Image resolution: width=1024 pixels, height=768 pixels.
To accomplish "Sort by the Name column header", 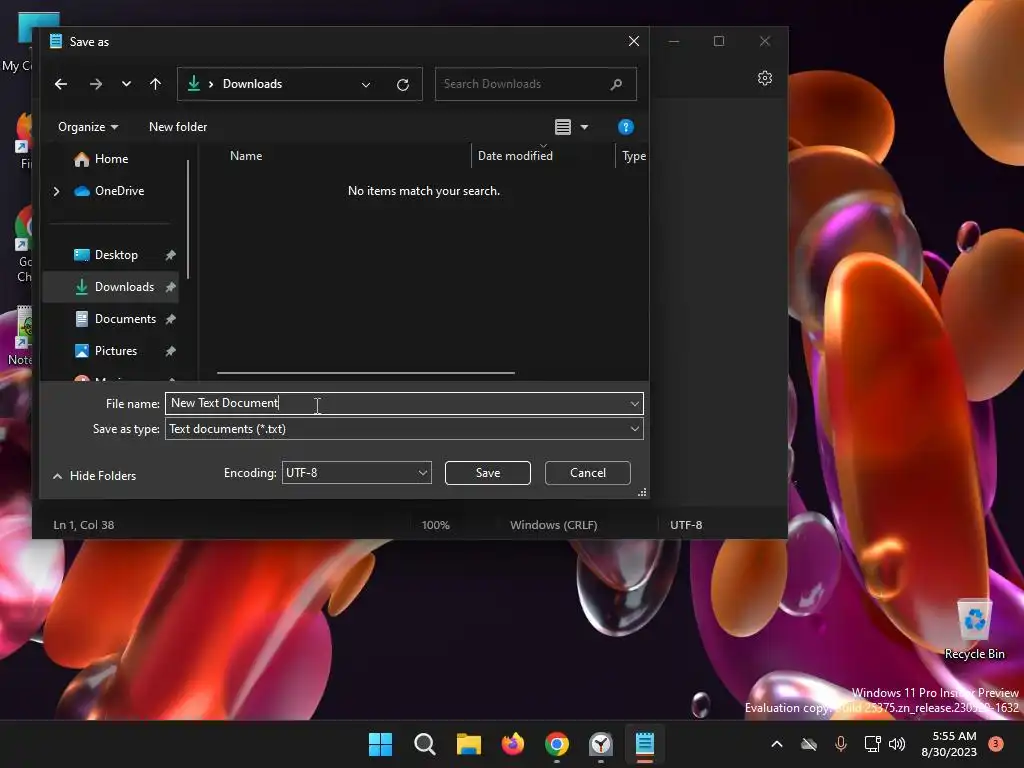I will coord(246,155).
